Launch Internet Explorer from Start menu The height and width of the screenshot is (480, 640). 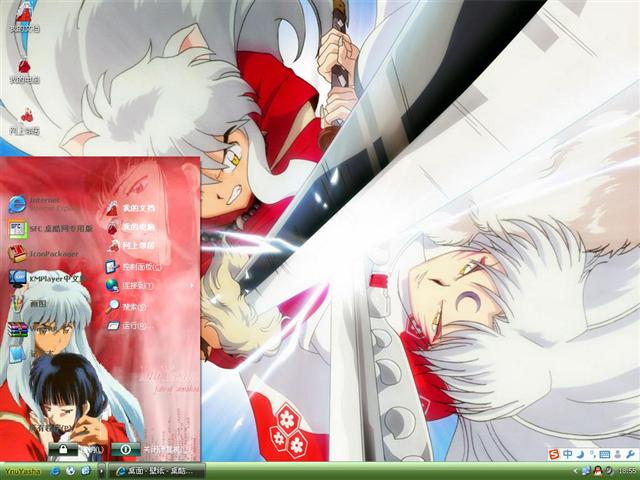pyautogui.click(x=44, y=204)
